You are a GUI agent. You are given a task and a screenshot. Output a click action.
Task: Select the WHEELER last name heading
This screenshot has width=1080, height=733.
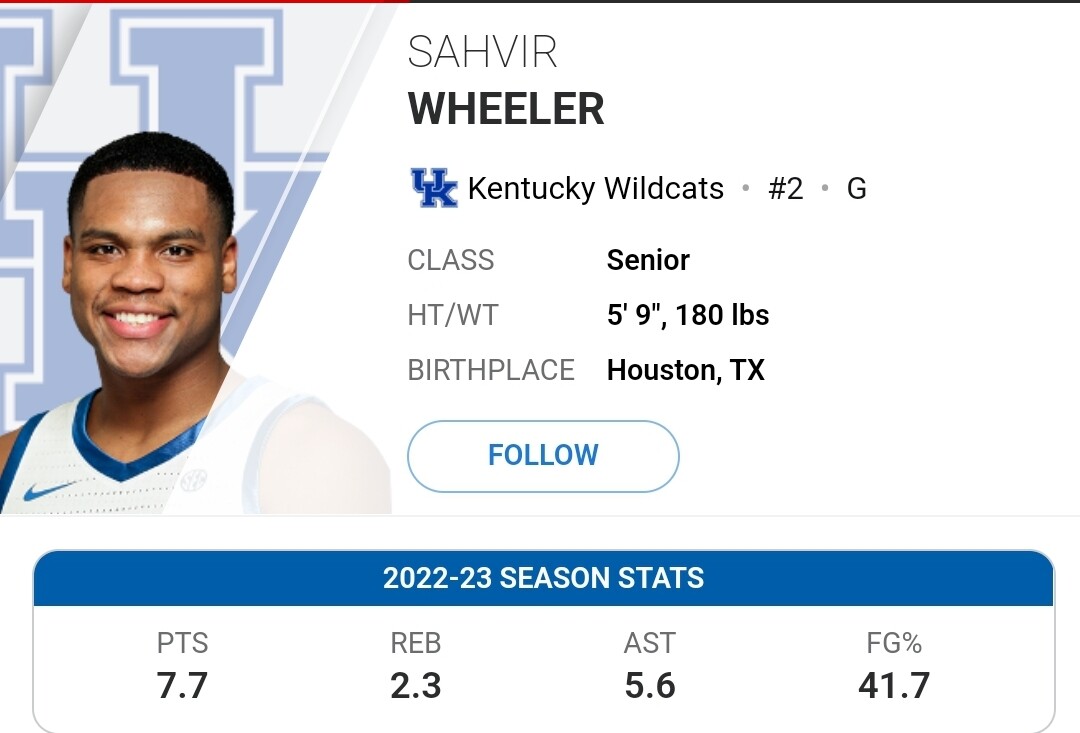click(x=506, y=109)
